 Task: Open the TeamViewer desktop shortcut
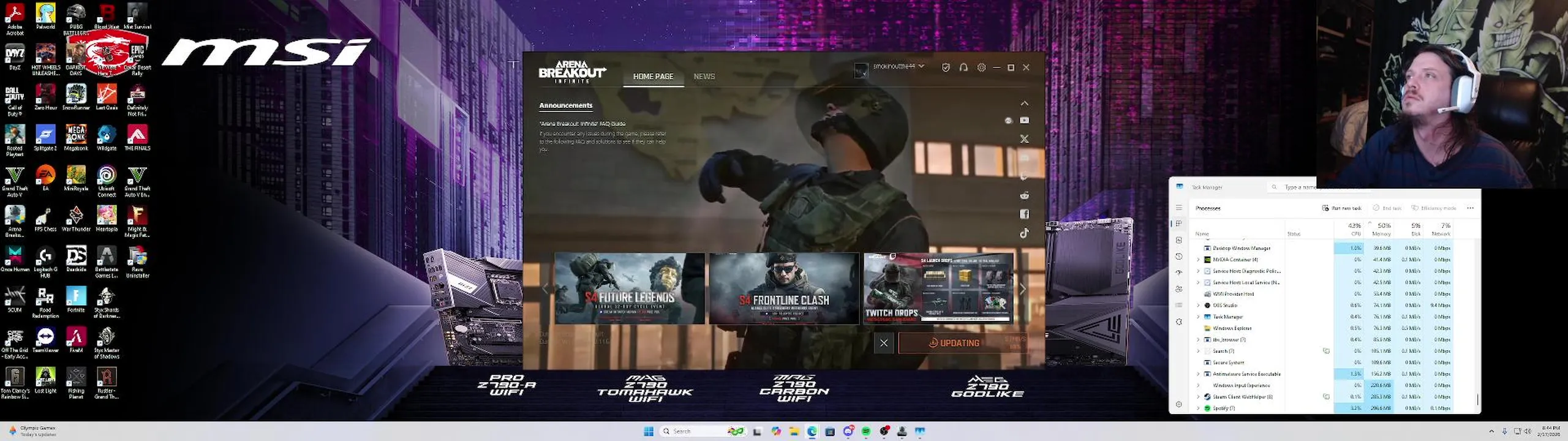click(x=45, y=340)
